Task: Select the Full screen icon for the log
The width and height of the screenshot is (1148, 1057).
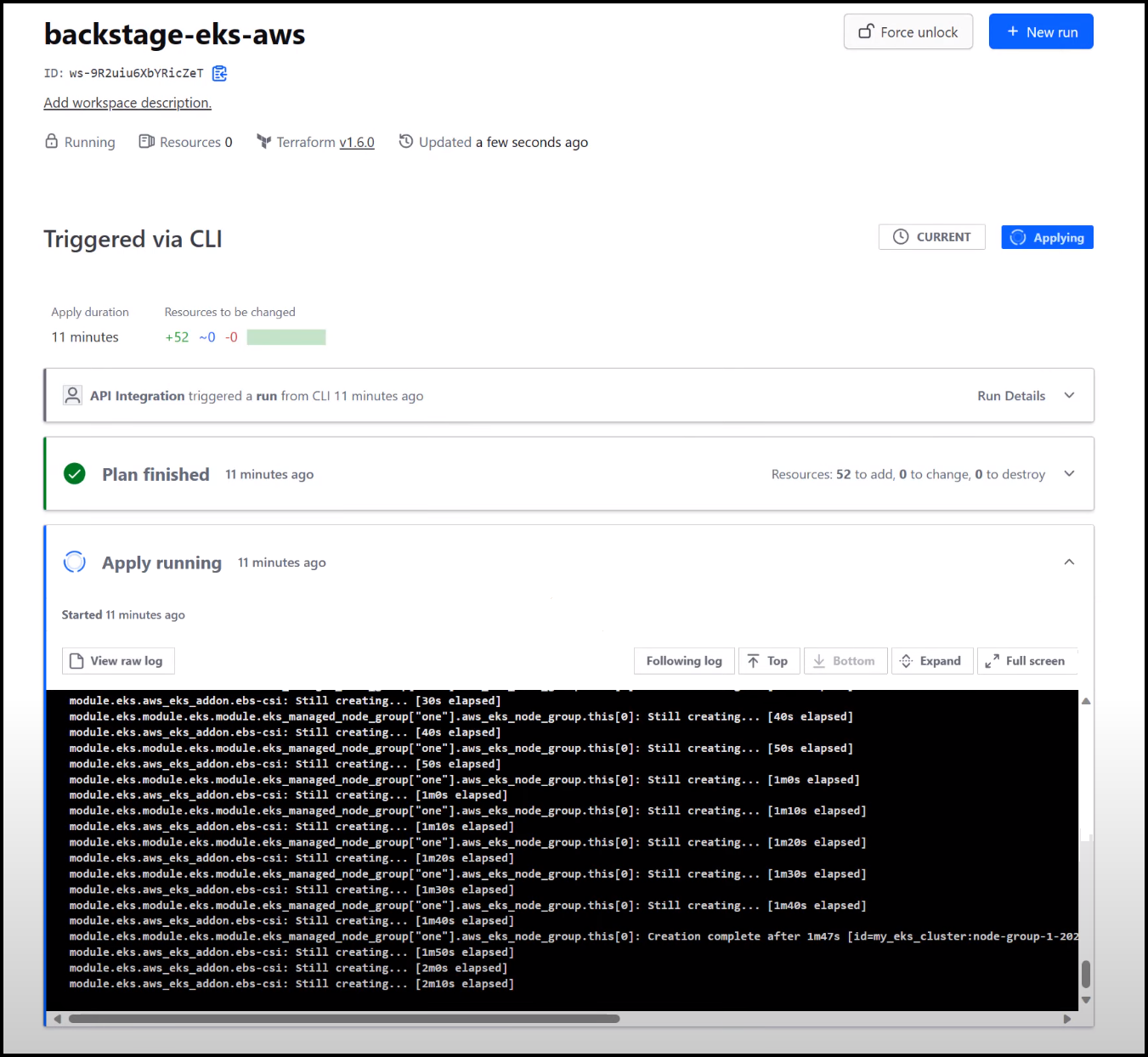Action: (x=1026, y=660)
